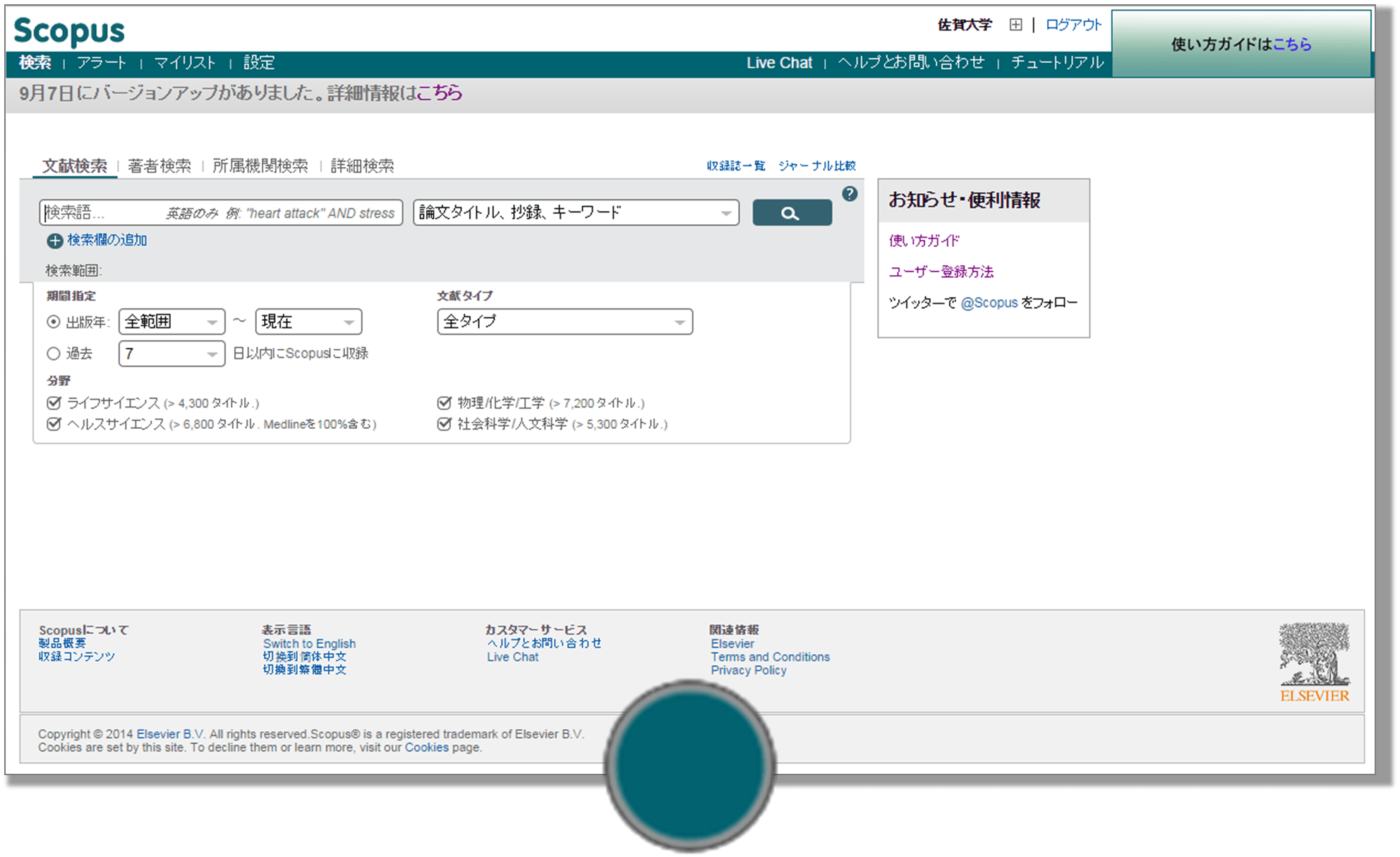Open the 設定 menu item
The image size is (1400, 857).
259,63
